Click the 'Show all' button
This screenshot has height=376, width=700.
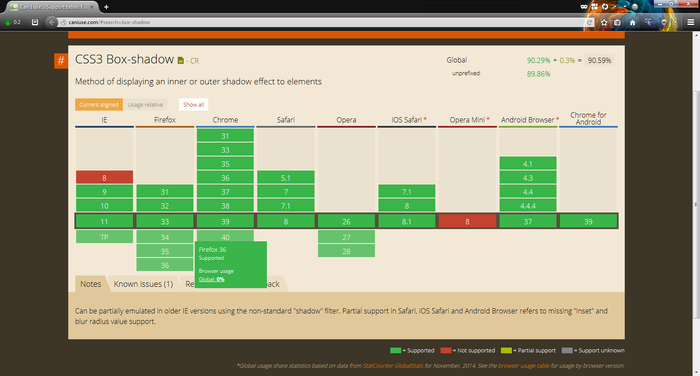[193, 104]
